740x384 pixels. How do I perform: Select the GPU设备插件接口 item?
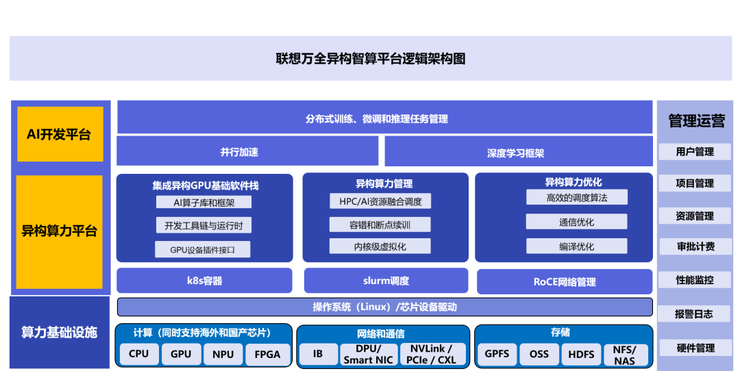202,250
